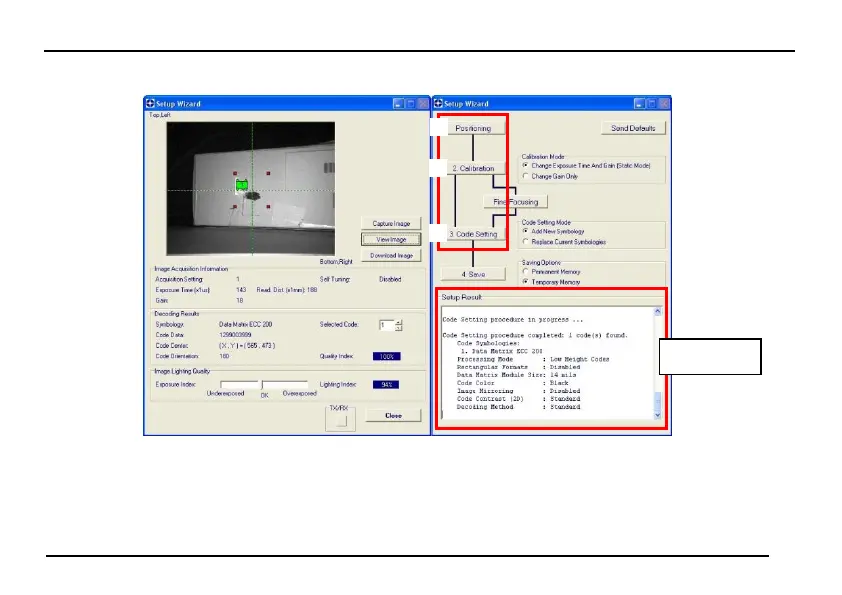Click inside the Selected Code number field
The height and width of the screenshot is (595, 842).
click(386, 325)
